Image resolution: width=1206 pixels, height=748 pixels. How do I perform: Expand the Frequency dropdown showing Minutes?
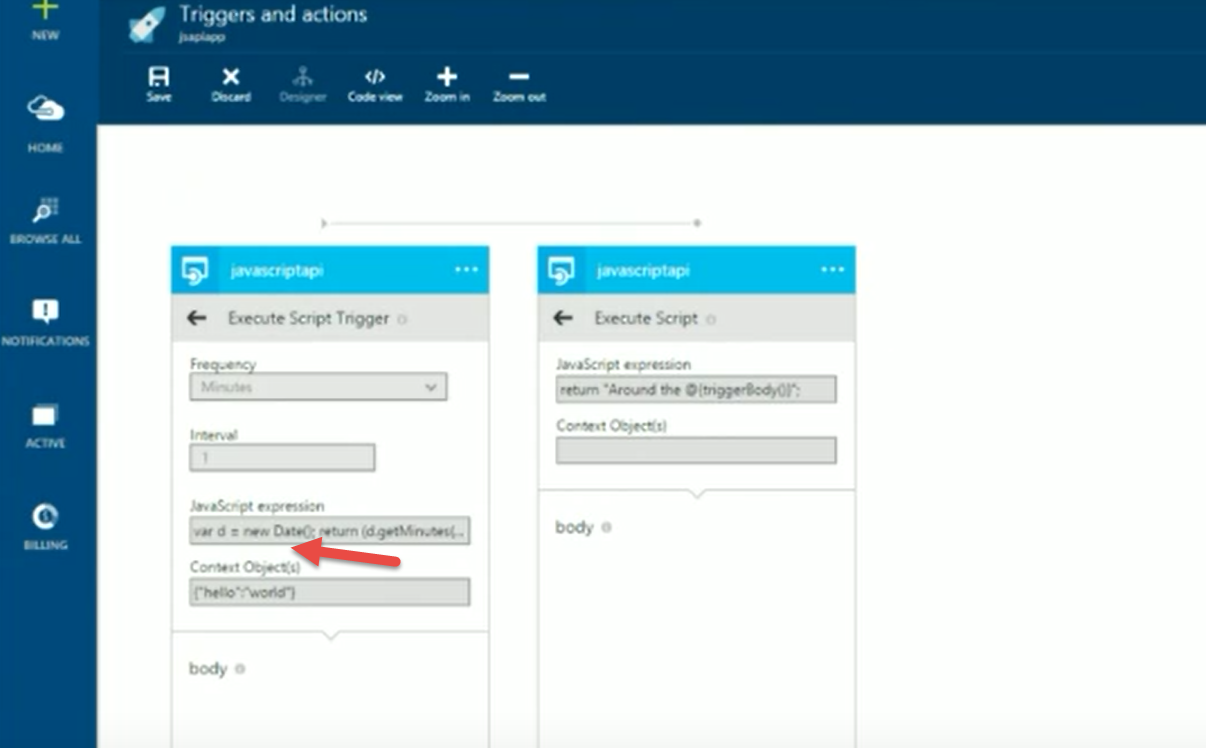coord(318,387)
